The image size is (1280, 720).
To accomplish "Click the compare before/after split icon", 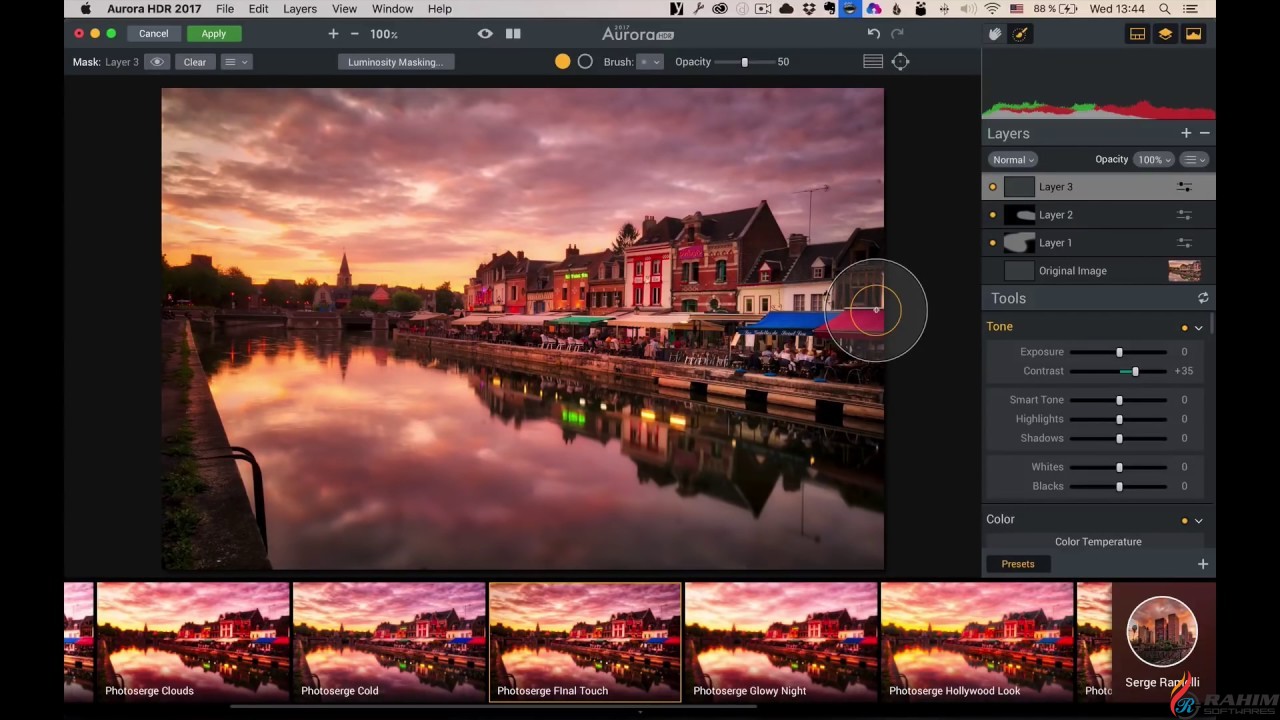I will tap(513, 34).
